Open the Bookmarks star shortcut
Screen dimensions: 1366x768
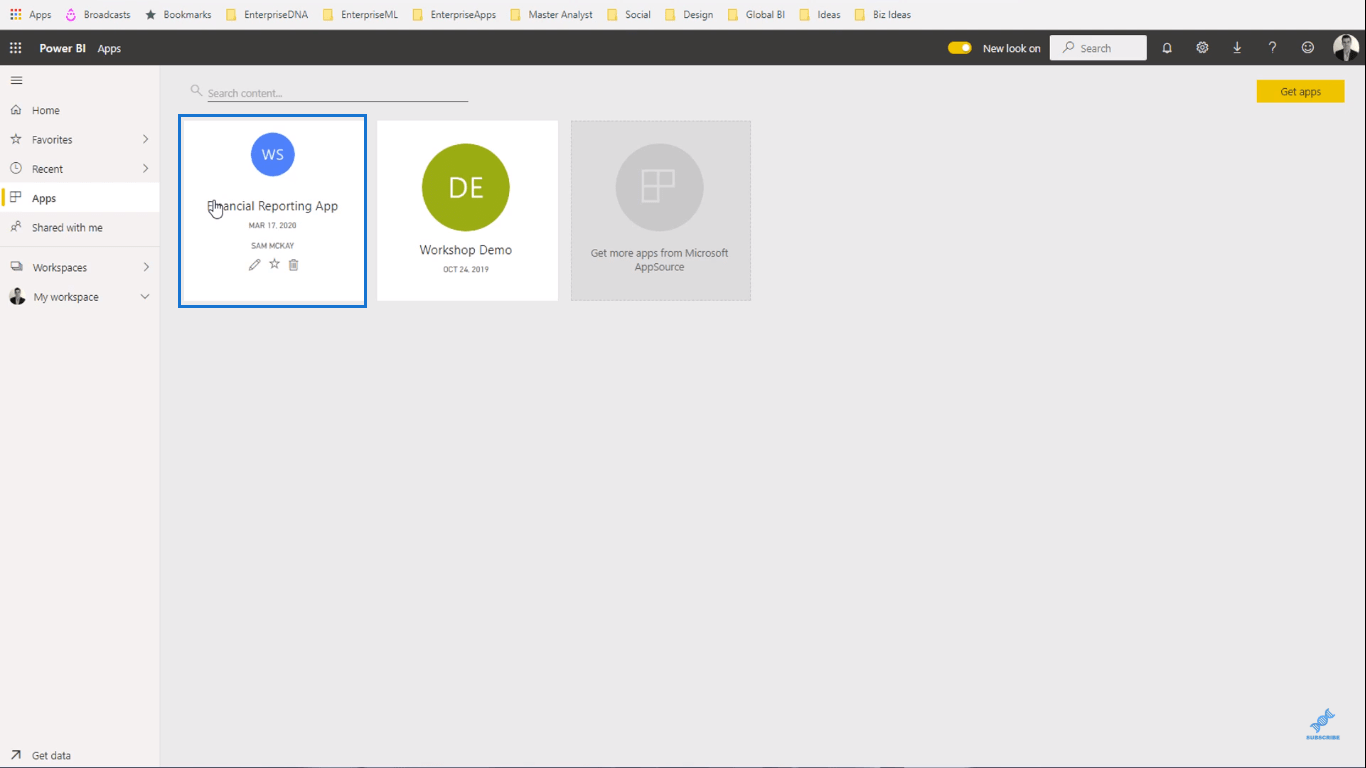coord(178,15)
